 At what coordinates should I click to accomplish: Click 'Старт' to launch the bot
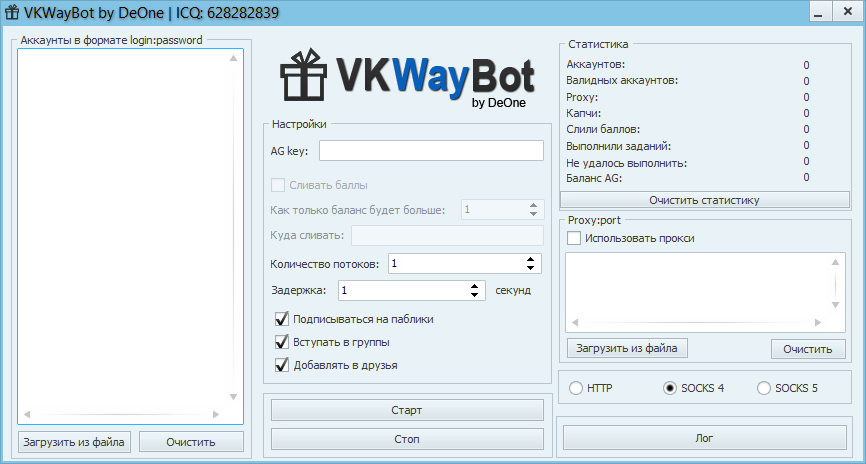407,410
